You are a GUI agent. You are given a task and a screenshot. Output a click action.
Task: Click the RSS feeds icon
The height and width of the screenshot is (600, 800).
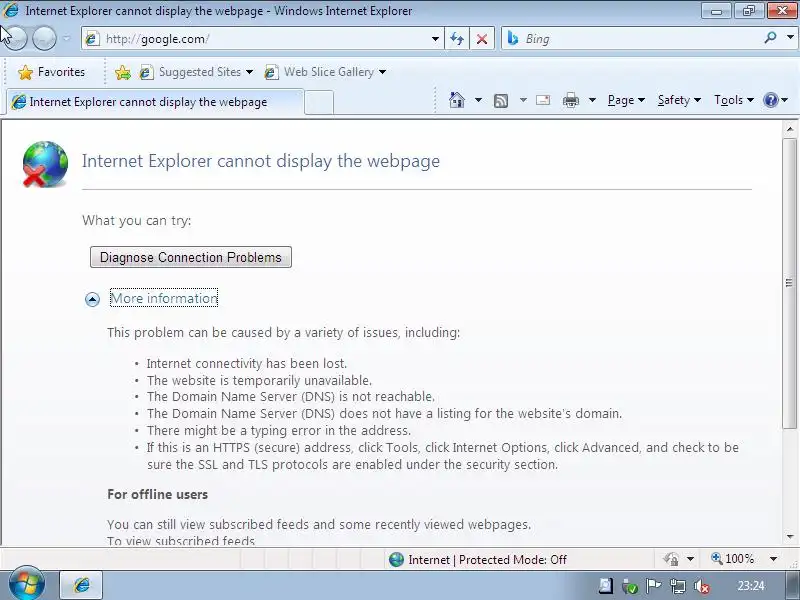pyautogui.click(x=501, y=101)
